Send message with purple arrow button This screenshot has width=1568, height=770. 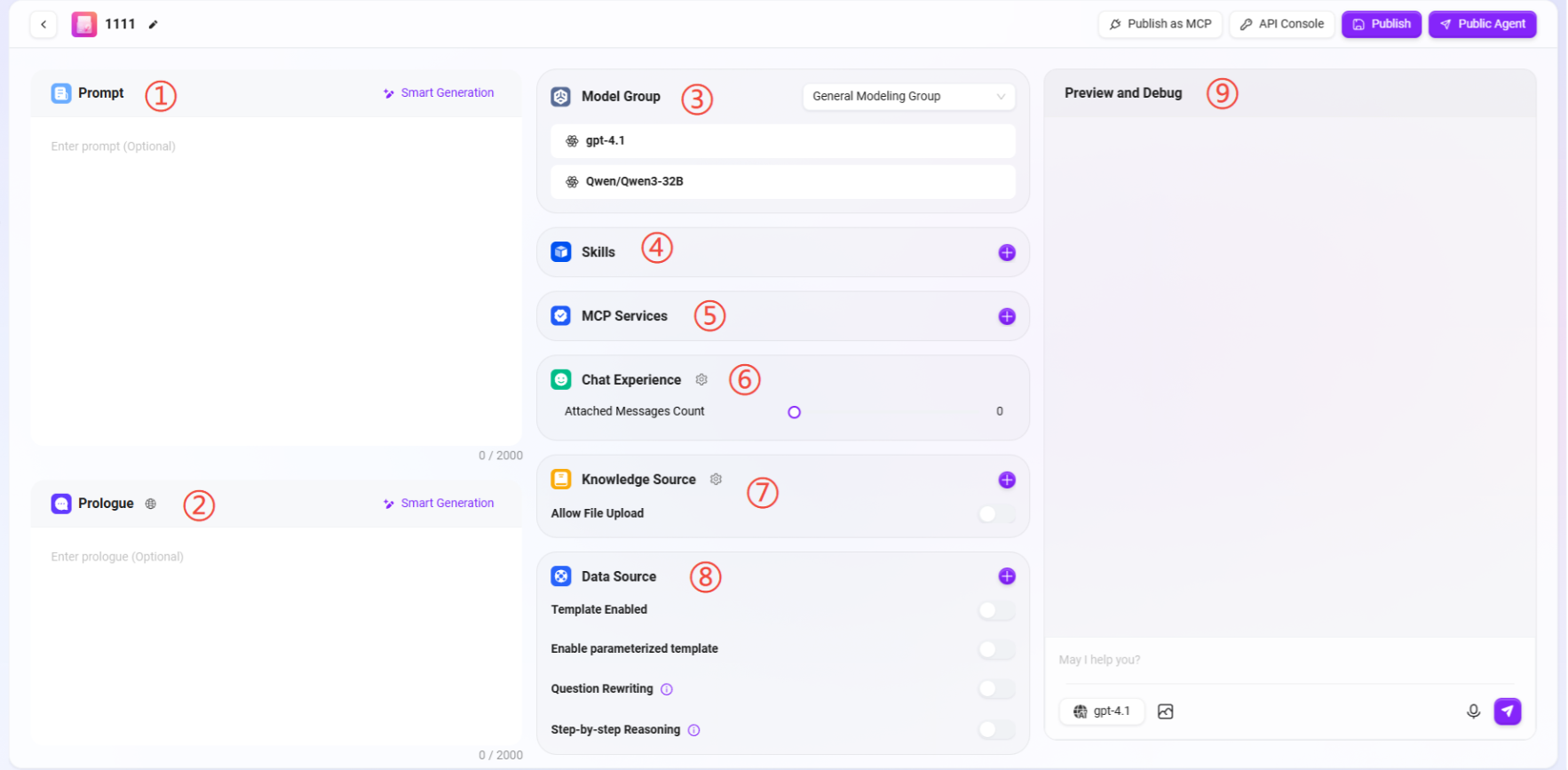click(1507, 711)
